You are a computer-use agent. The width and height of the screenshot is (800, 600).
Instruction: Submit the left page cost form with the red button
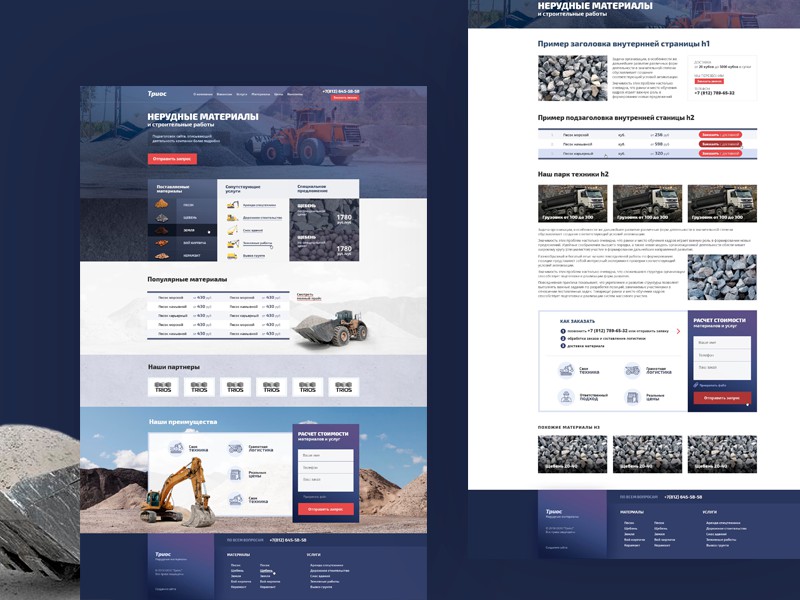coord(326,509)
